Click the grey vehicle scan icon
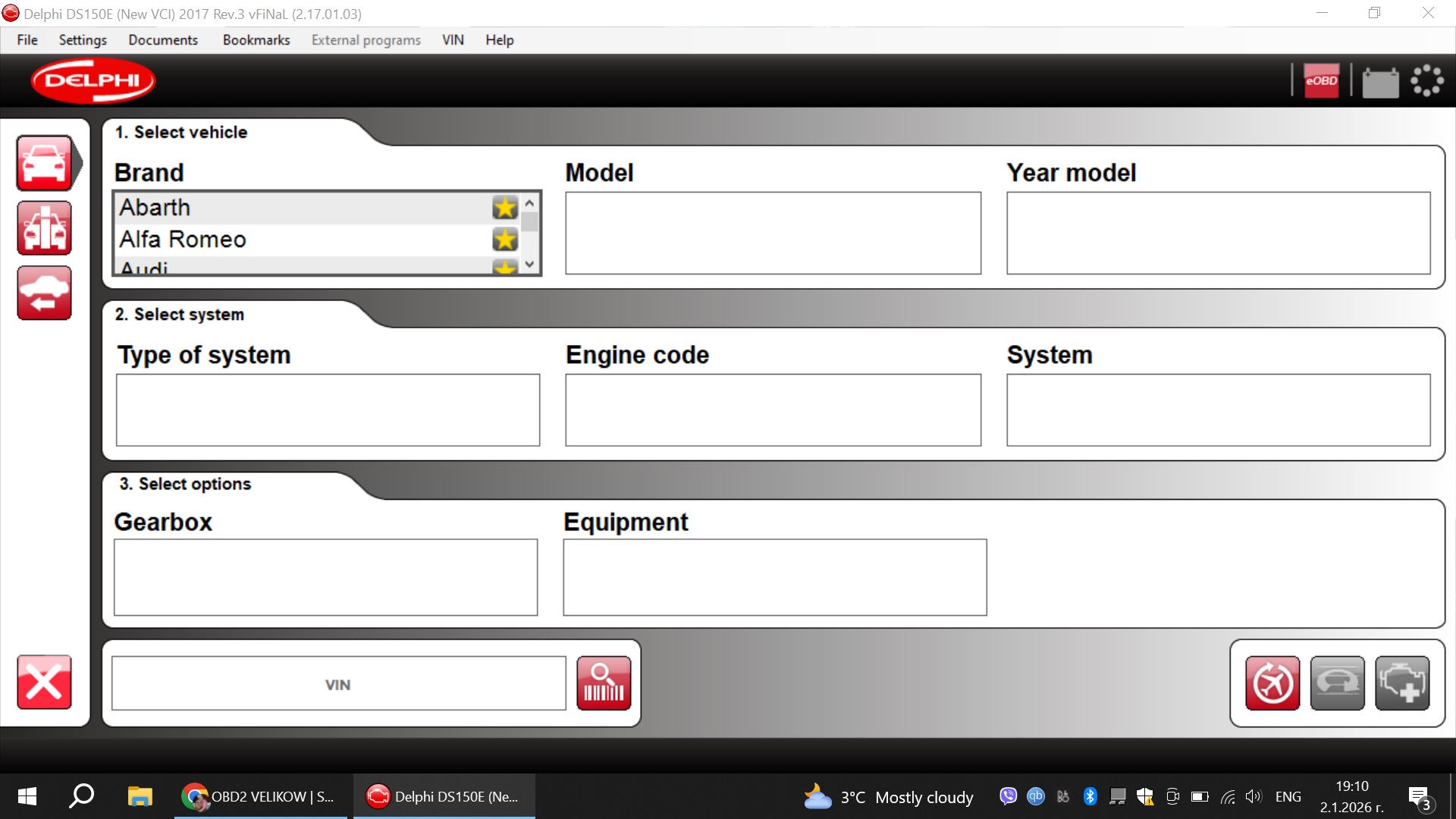The image size is (1456, 819). 1337,683
